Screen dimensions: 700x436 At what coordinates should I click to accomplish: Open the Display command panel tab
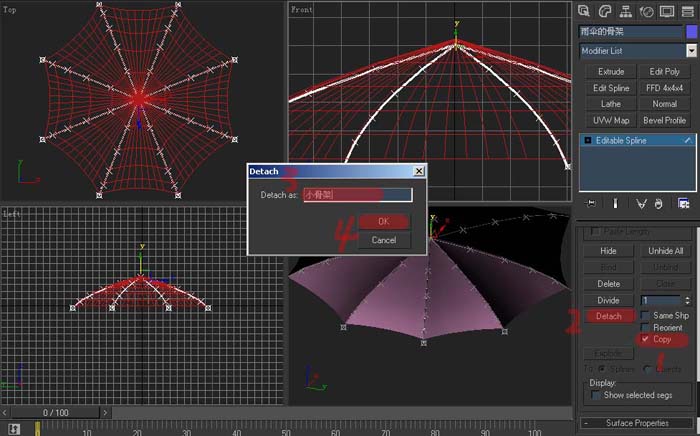[667, 11]
